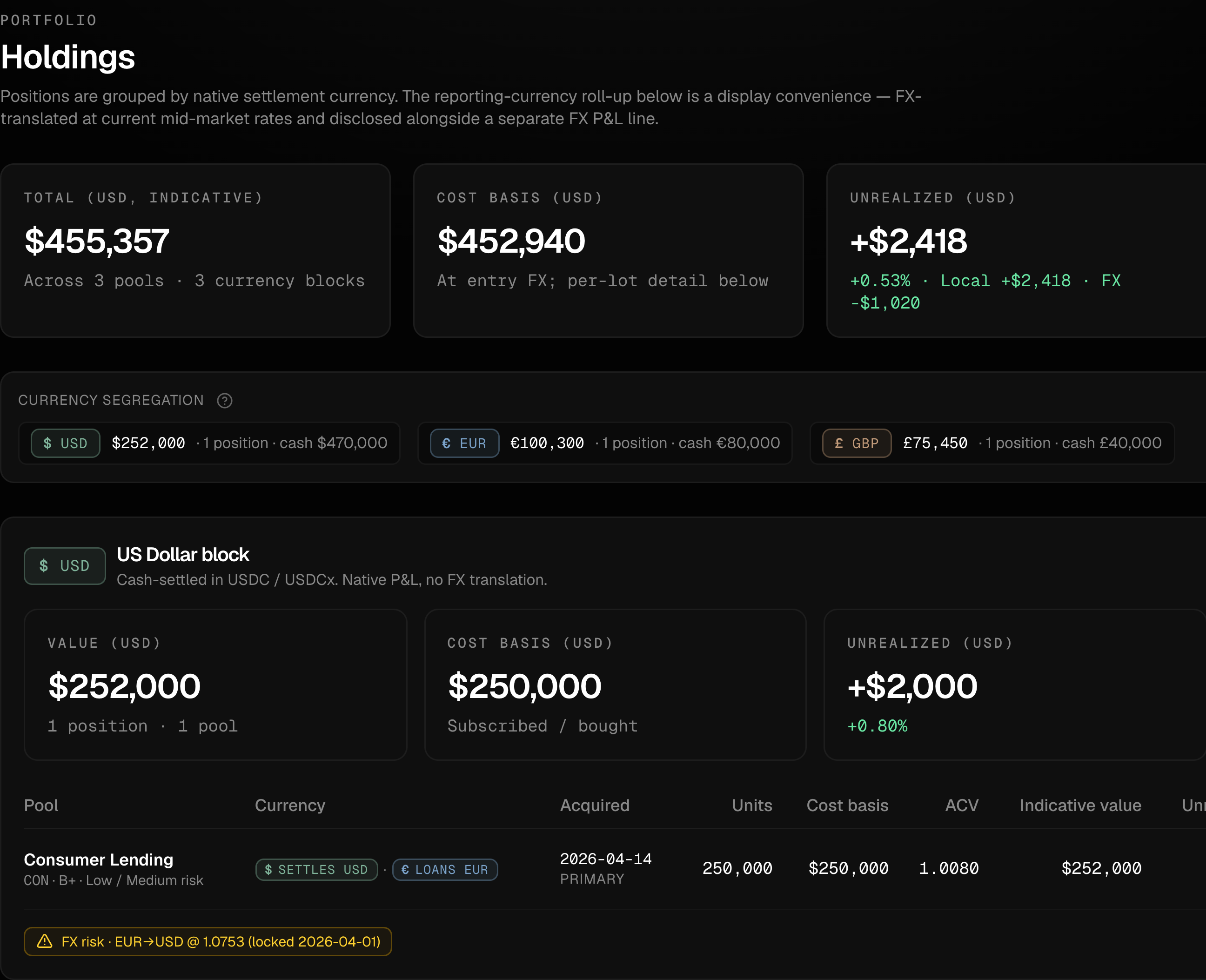The width and height of the screenshot is (1206, 980).
Task: Click the SETTLES USD tag in Consumer Lending row
Action: (316, 869)
